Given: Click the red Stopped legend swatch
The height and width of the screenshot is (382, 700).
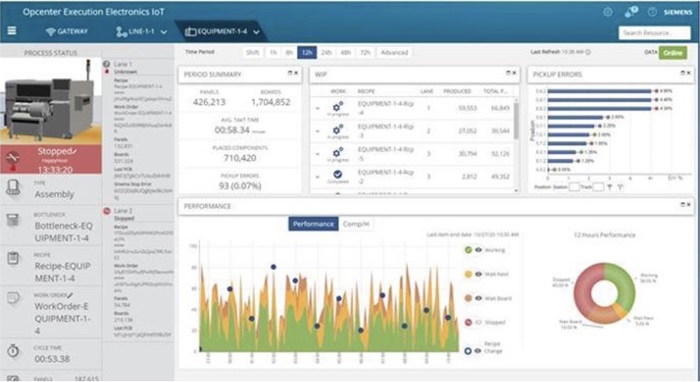Looking at the screenshot, I should coord(468,322).
